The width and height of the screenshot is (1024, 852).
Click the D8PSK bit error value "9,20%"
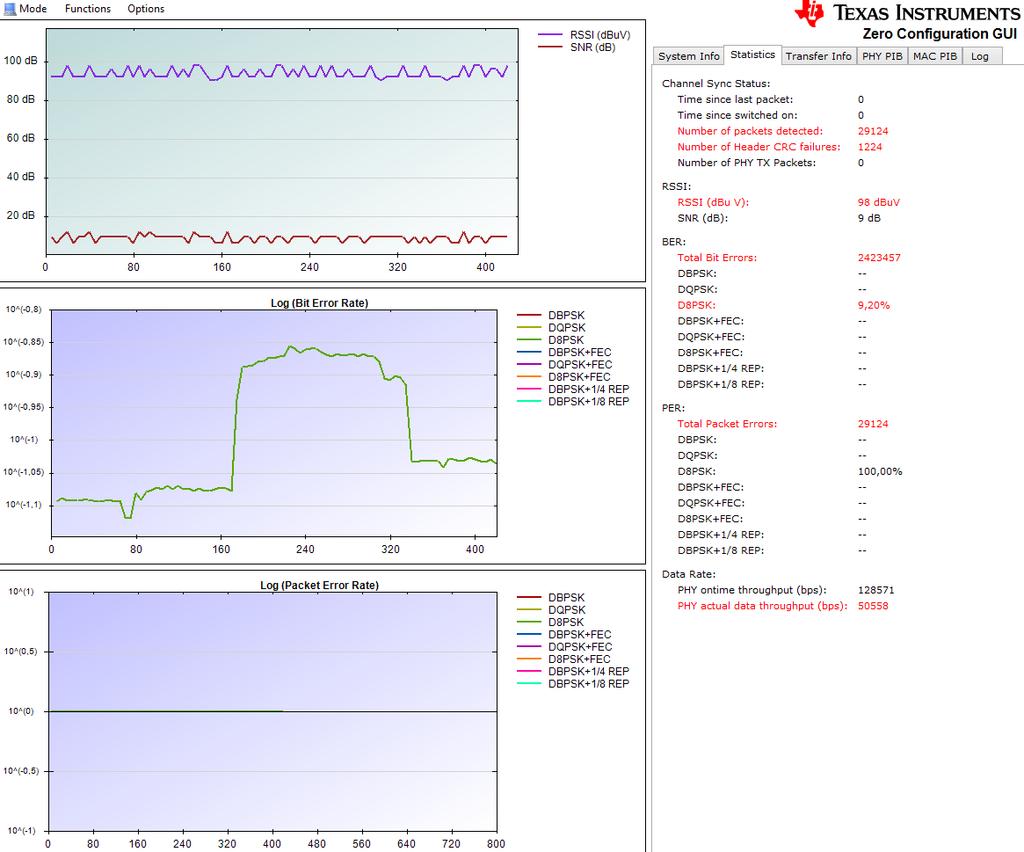tap(874, 306)
